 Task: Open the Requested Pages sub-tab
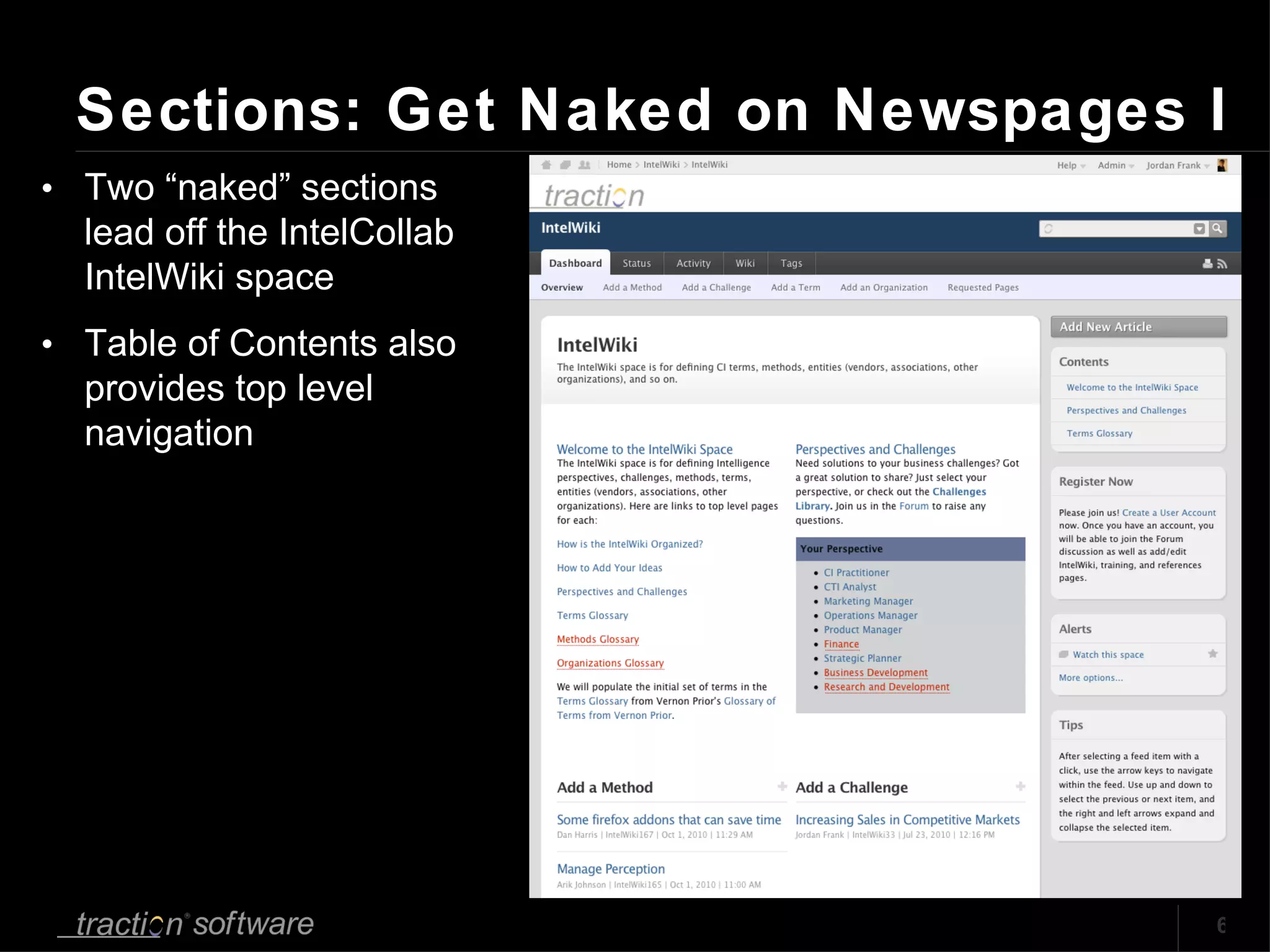[984, 288]
